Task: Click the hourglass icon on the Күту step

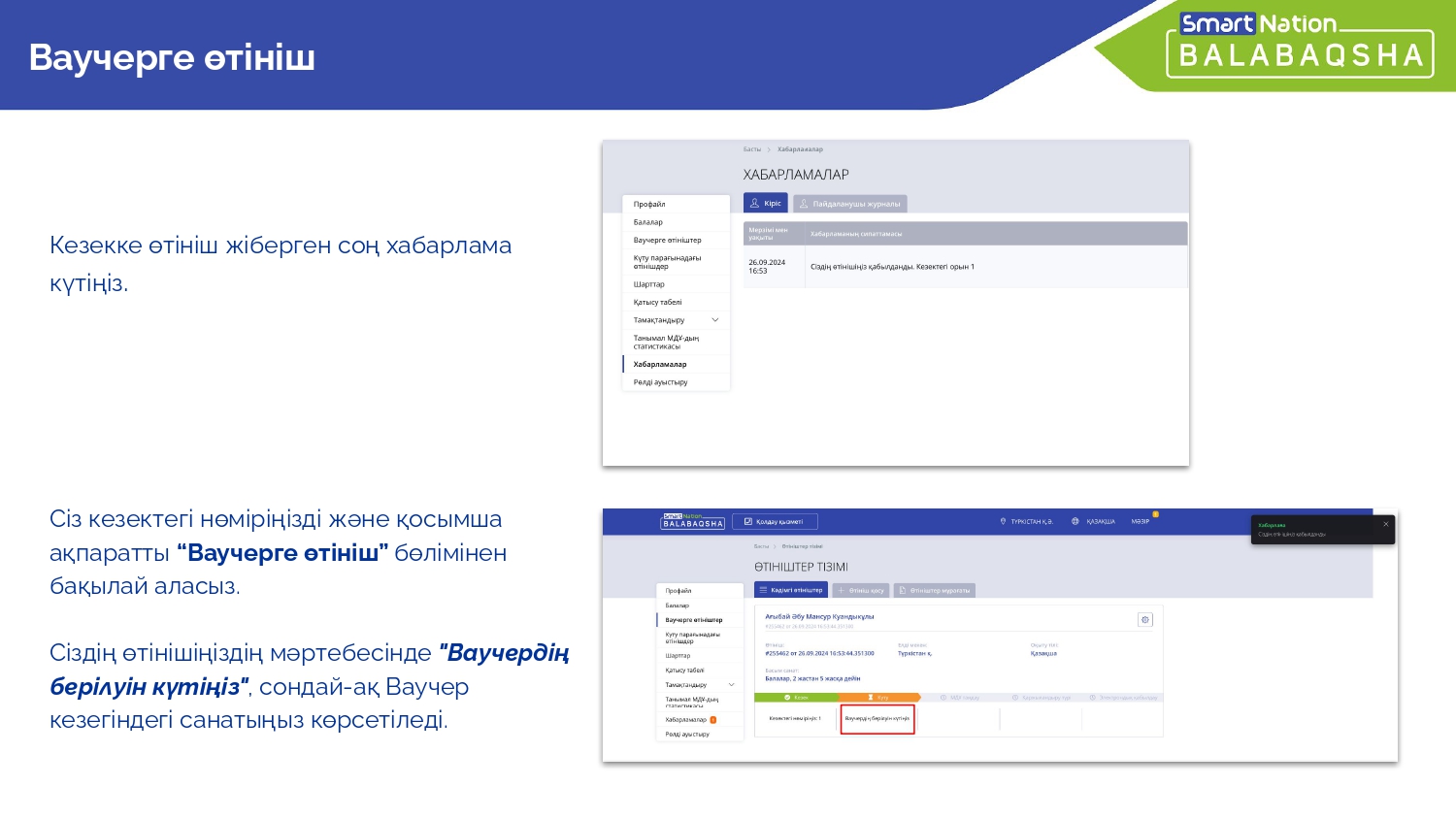Action: 870,698
